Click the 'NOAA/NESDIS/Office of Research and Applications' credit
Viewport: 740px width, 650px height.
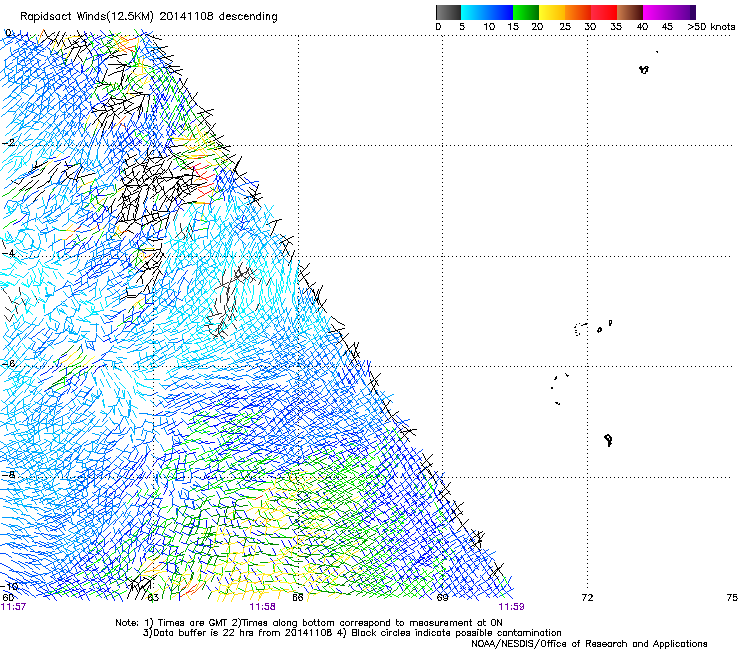tap(589, 644)
